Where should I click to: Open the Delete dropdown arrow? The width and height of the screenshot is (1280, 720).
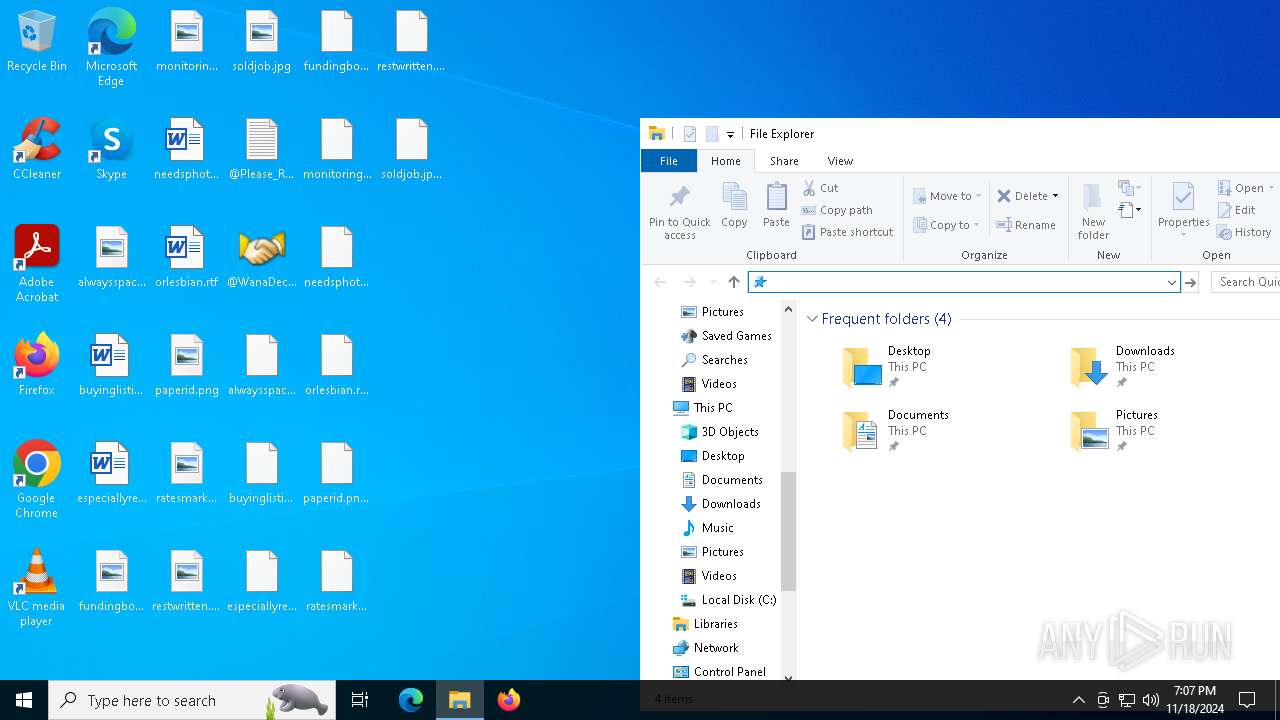coord(1055,196)
